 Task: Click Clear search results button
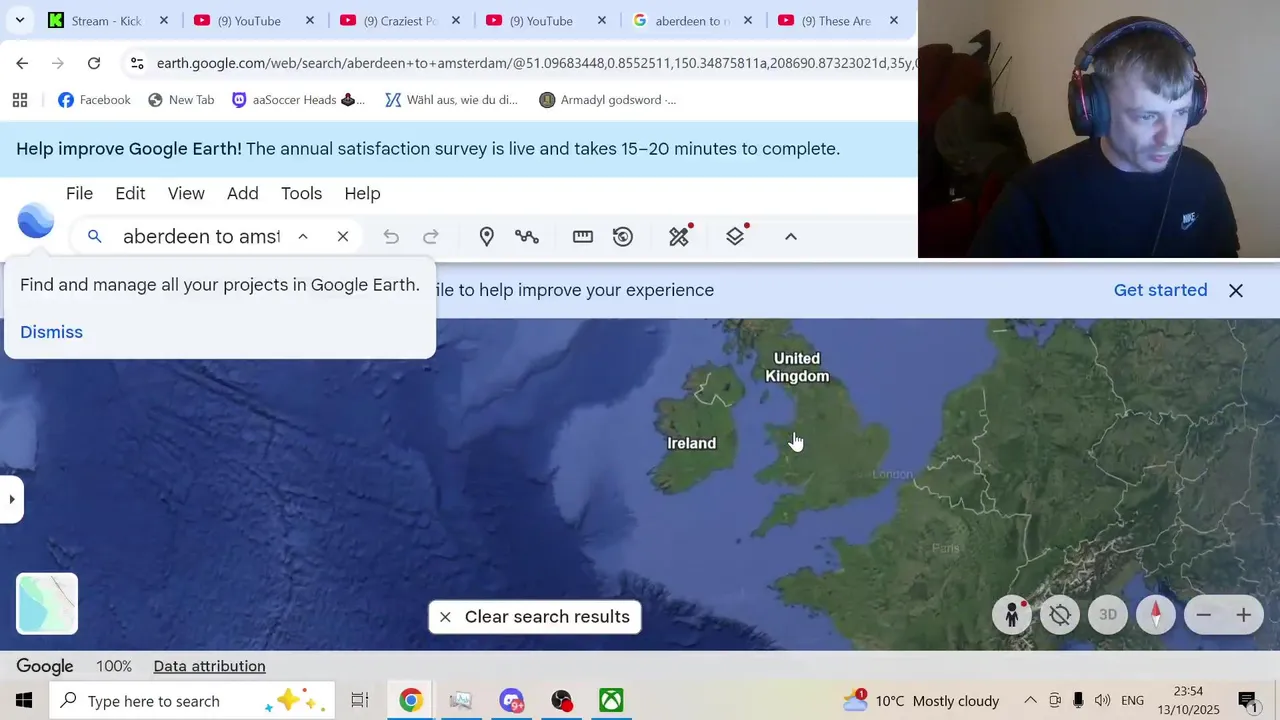tap(535, 617)
